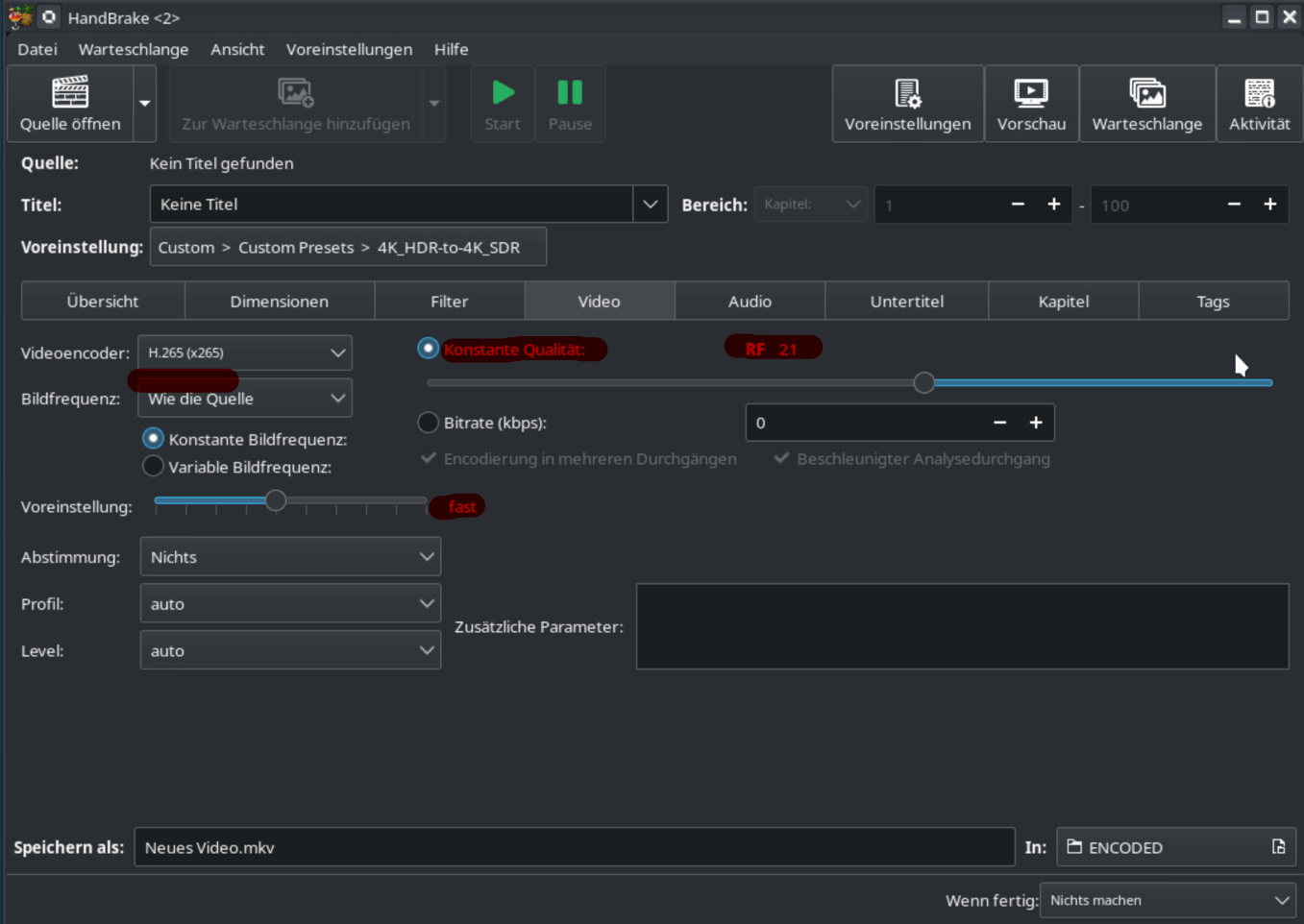
Task: Switch to the Audio tab
Action: [750, 301]
